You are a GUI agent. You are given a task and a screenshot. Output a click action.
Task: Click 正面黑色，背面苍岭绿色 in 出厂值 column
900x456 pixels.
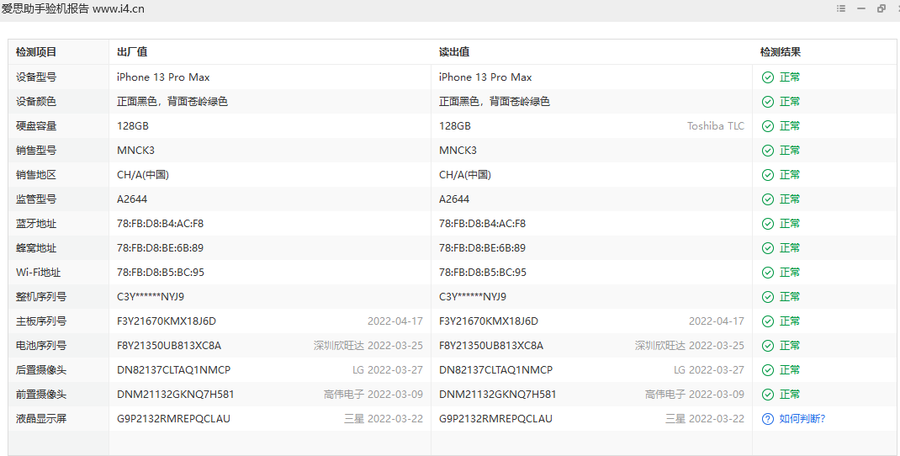pos(172,102)
